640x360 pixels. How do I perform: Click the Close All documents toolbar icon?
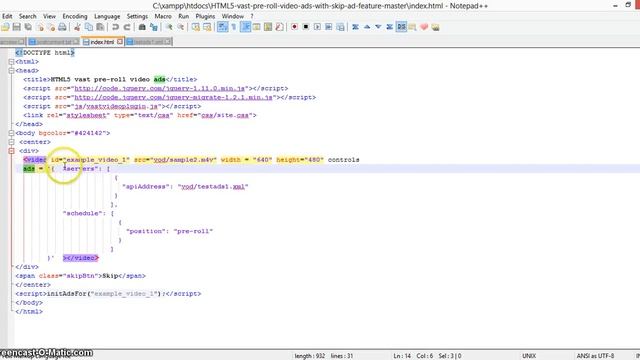[51, 27]
